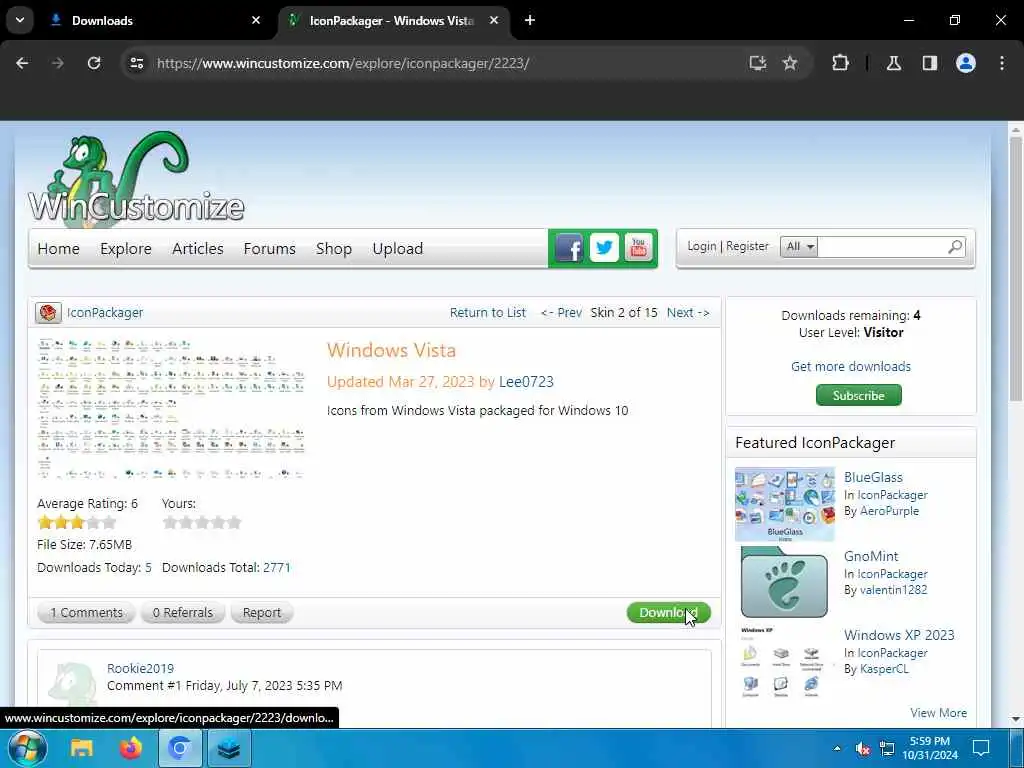The width and height of the screenshot is (1024, 768).
Task: Go to the Prev skin link
Action: pos(561,313)
